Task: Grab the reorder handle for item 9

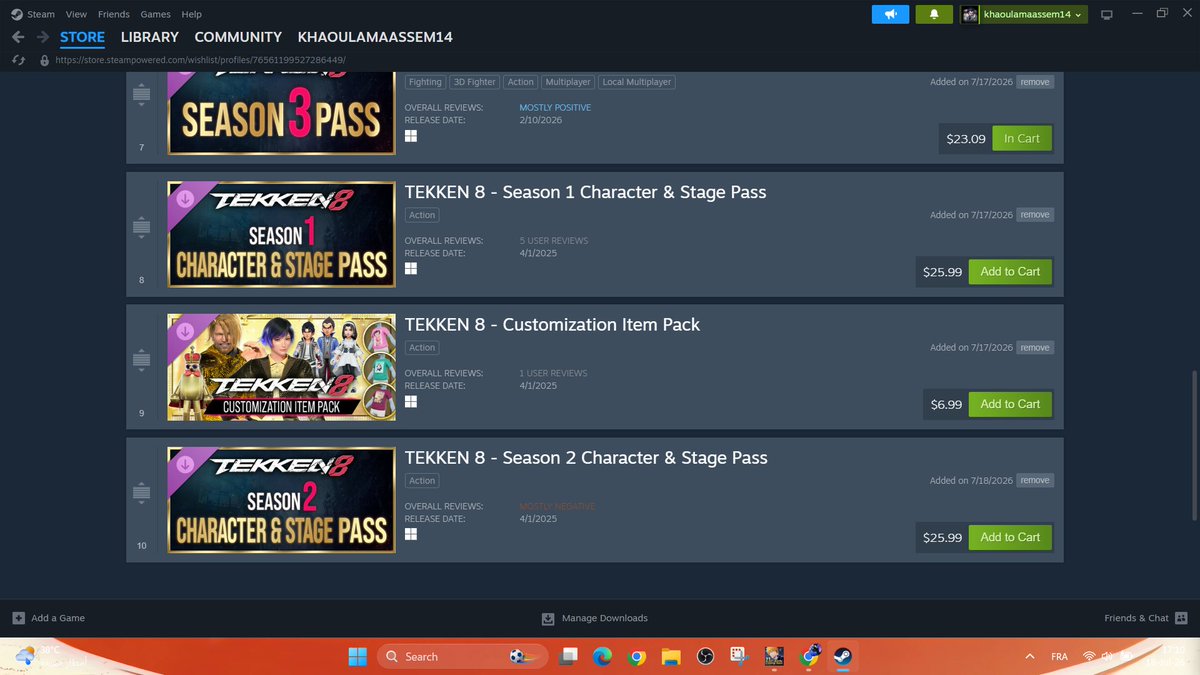Action: click(141, 360)
